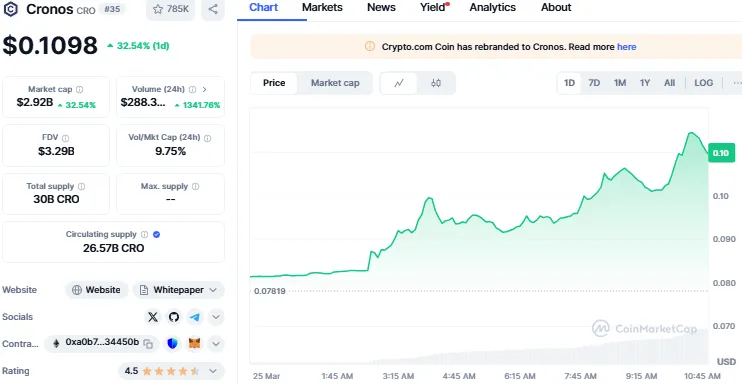
Task: Toggle LOG scale on chart
Action: pyautogui.click(x=704, y=83)
